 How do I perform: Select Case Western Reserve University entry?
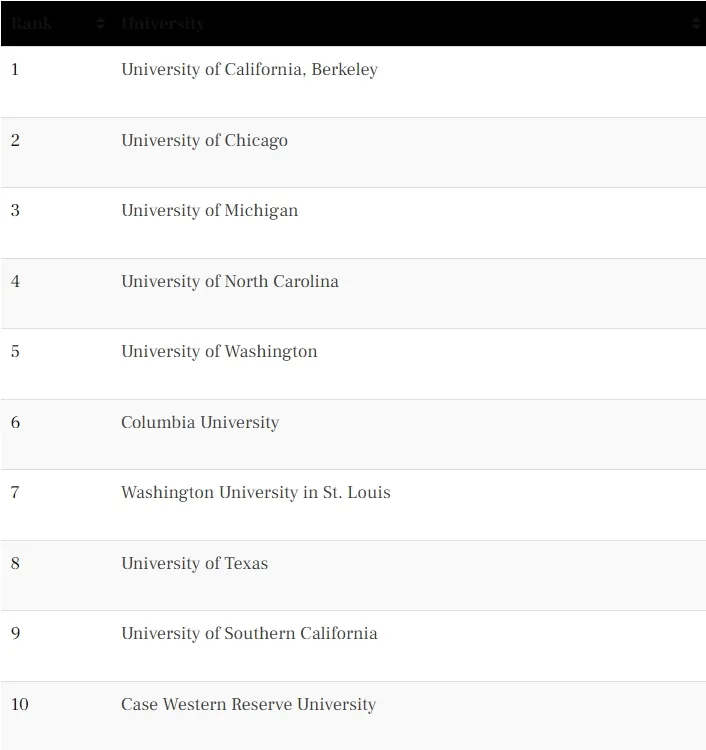pos(248,705)
